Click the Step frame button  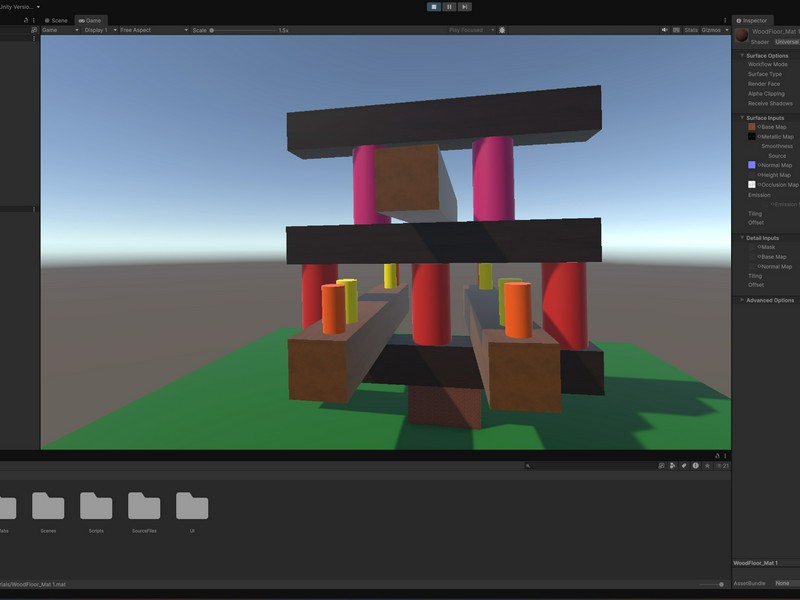465,6
